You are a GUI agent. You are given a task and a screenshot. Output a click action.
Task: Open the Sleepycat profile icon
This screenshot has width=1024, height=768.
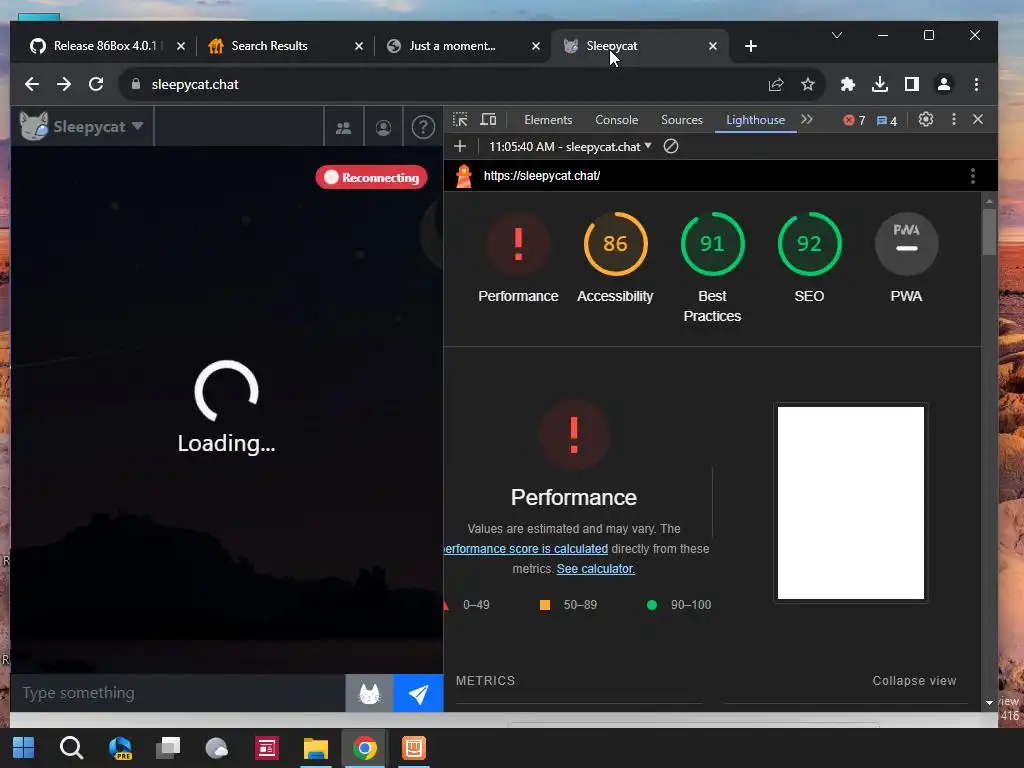tap(383, 127)
